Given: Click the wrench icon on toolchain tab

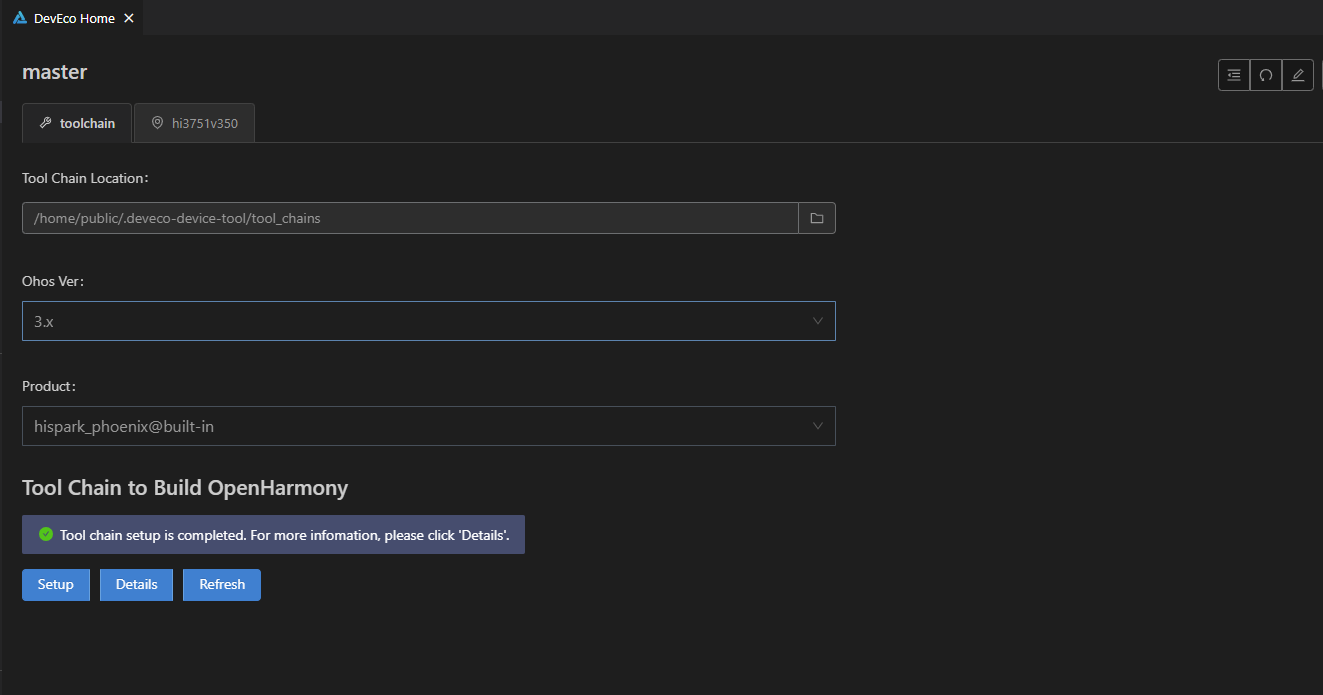Looking at the screenshot, I should 45,123.
